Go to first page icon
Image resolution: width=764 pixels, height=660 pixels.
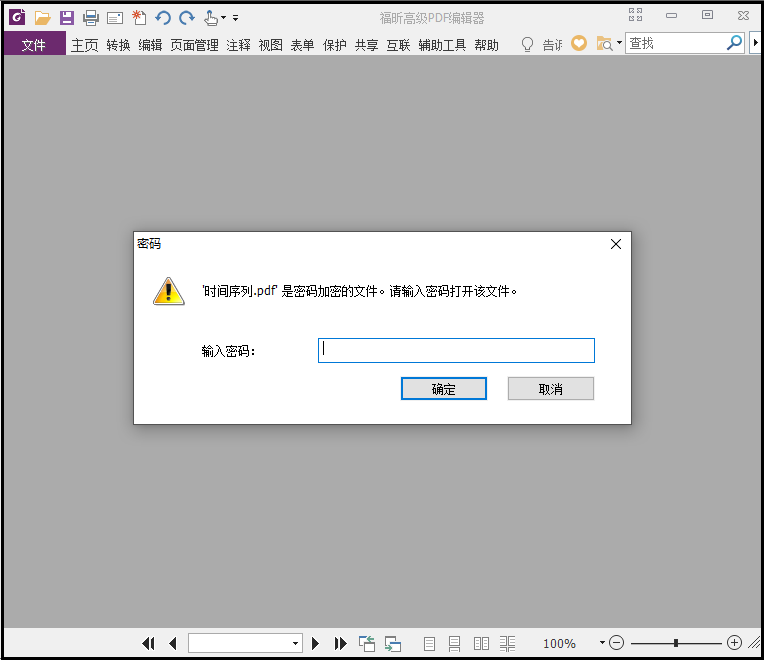pyautogui.click(x=148, y=643)
